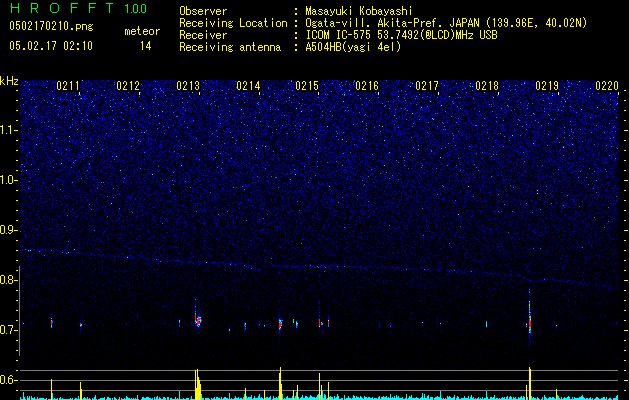Click the 1.1 kHz axis label
The width and height of the screenshot is (629, 400).
(x=8, y=130)
